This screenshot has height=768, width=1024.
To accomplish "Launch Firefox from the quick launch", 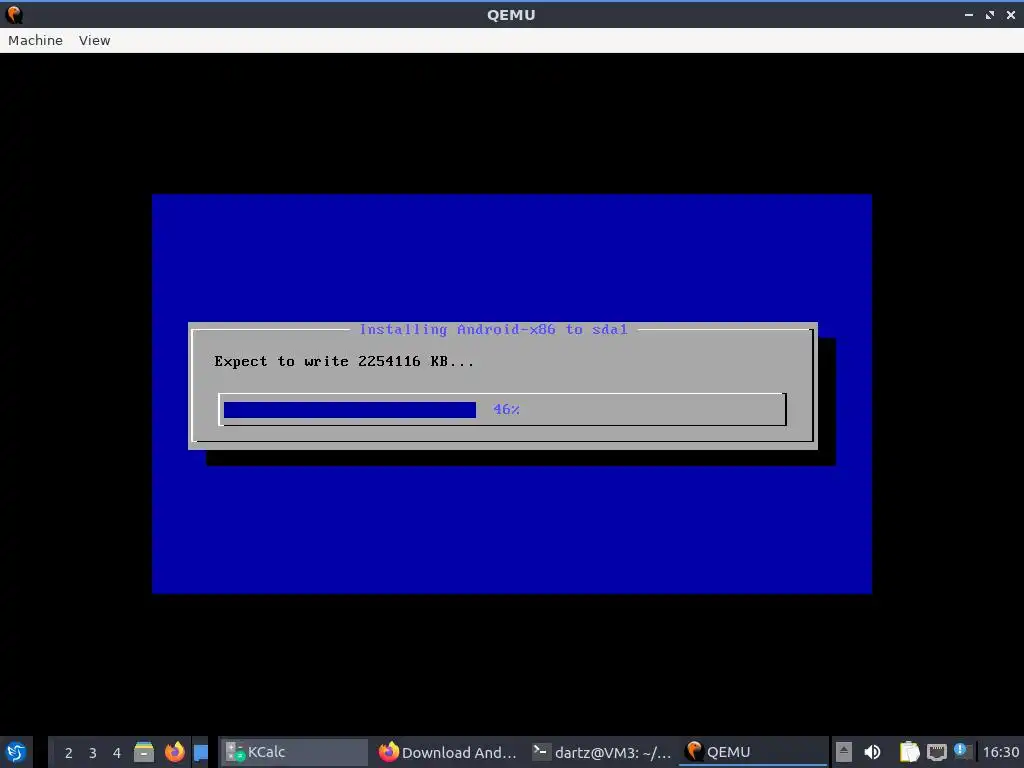I will (174, 752).
